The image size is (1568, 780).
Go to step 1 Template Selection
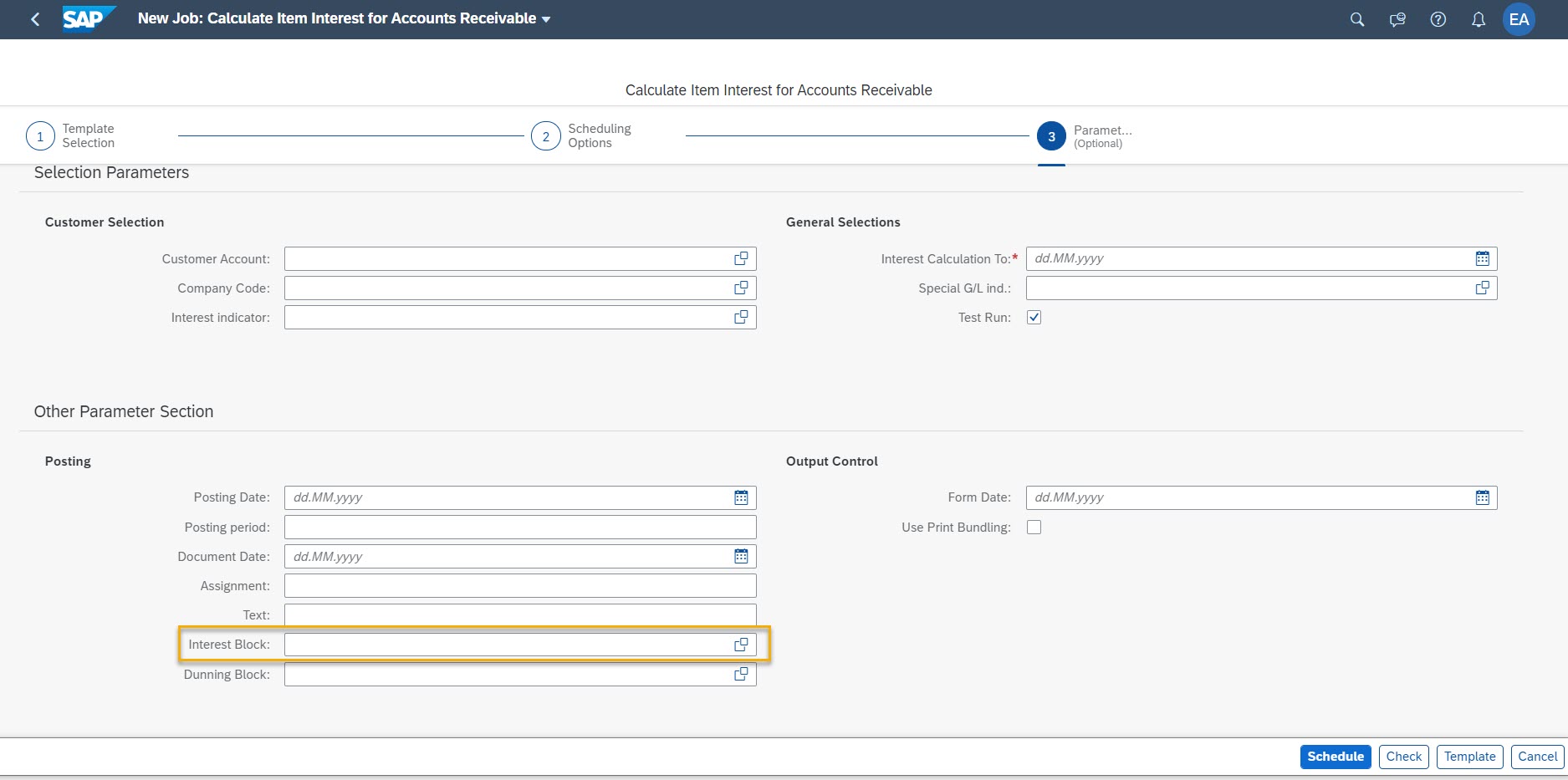[71, 135]
